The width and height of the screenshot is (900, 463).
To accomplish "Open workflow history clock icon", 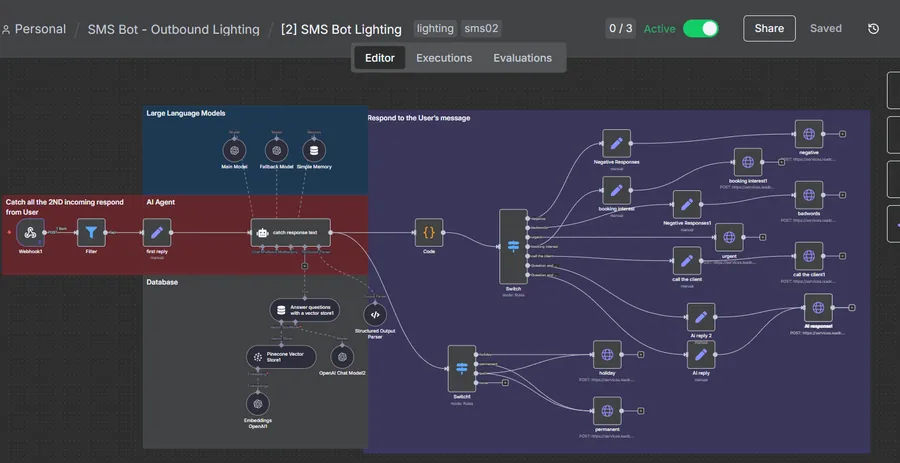I will [874, 29].
